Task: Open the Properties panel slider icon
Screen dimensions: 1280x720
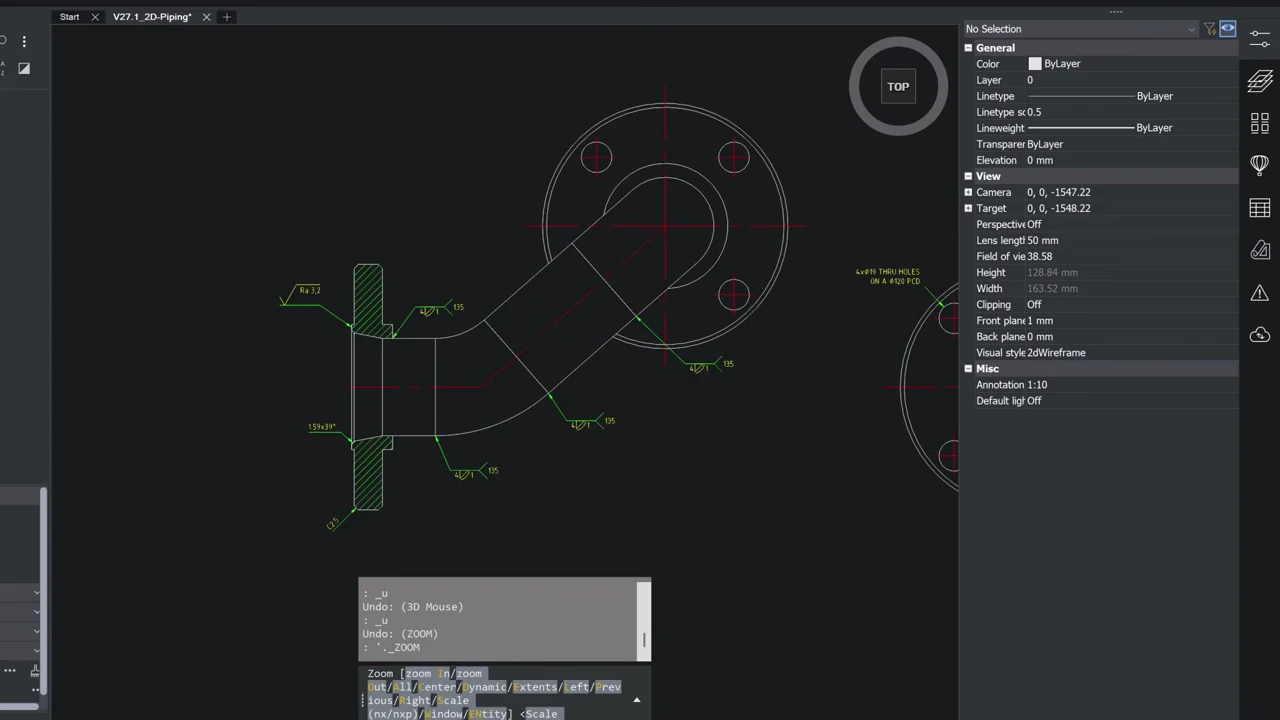Action: [1259, 35]
